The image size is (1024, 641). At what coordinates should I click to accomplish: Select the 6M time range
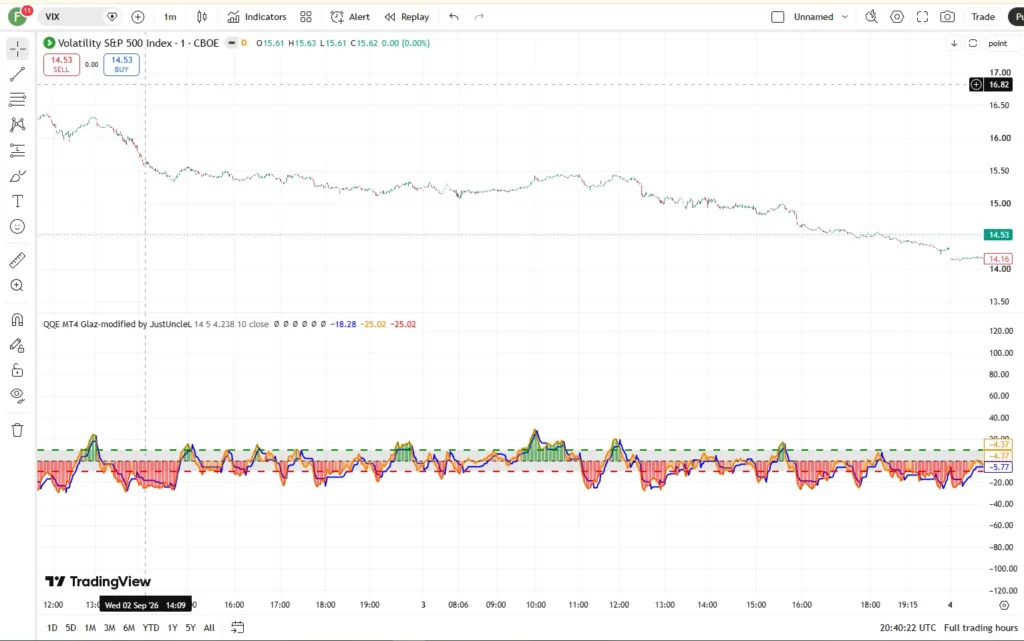point(129,627)
